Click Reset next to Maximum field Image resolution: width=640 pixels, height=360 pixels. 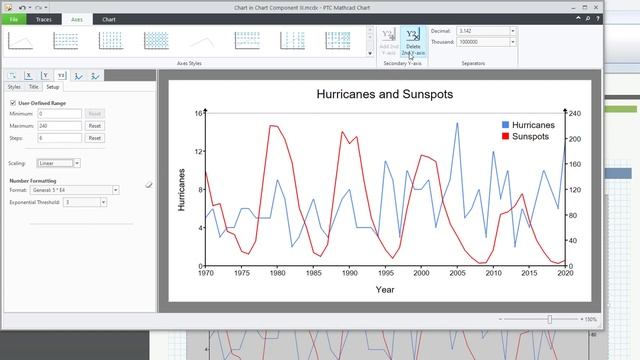point(95,126)
